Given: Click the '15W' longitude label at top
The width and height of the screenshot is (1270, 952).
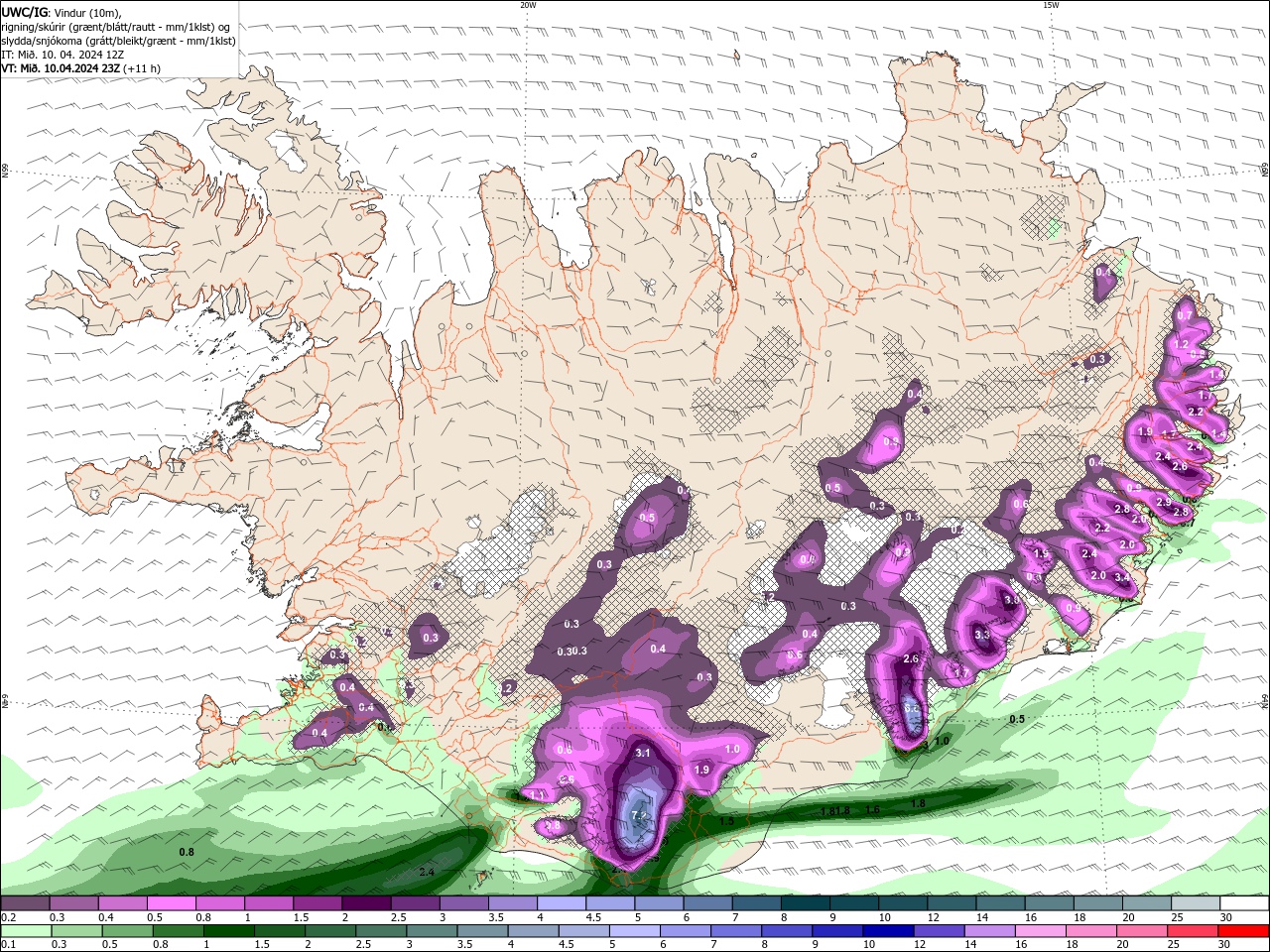Looking at the screenshot, I should click(x=1051, y=5).
